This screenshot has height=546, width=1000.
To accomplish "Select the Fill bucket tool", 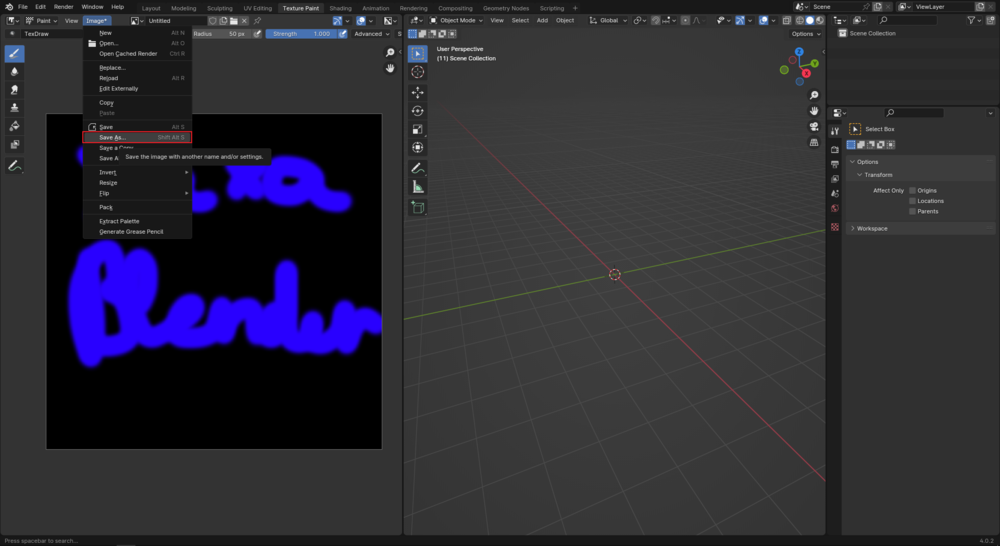I will [15, 126].
